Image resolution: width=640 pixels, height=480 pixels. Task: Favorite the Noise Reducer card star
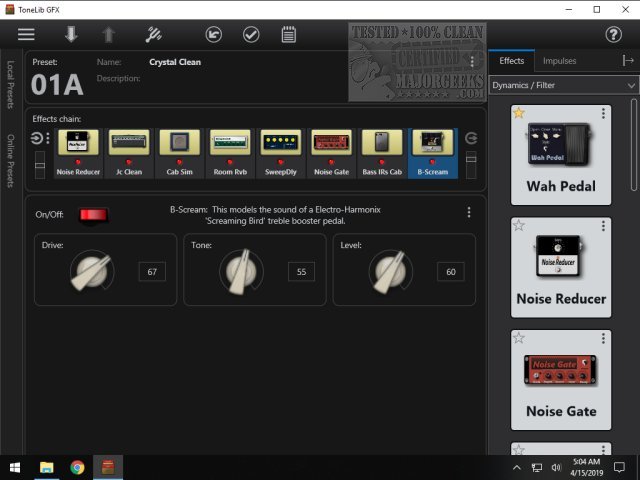[x=519, y=225]
